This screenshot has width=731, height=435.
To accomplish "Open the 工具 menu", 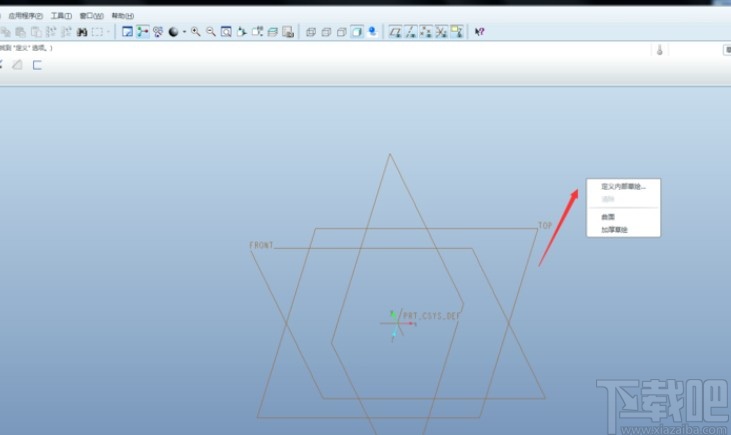I will coord(61,16).
